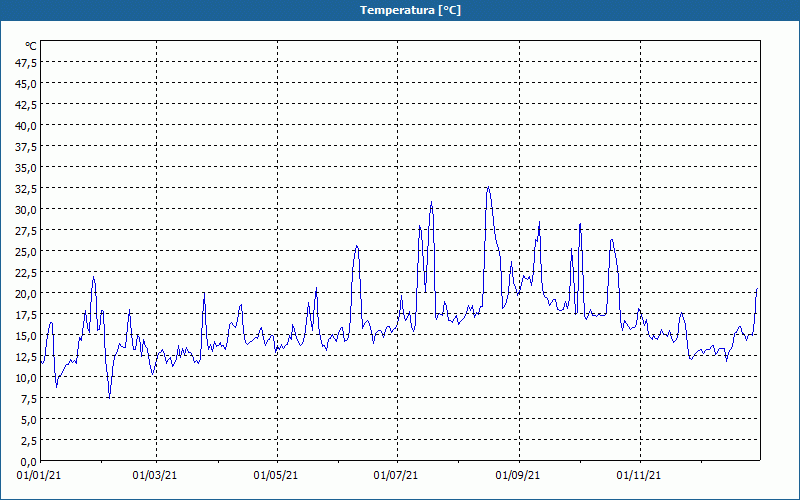
Task: Select the 01/03/21 date label
Action: 155,476
